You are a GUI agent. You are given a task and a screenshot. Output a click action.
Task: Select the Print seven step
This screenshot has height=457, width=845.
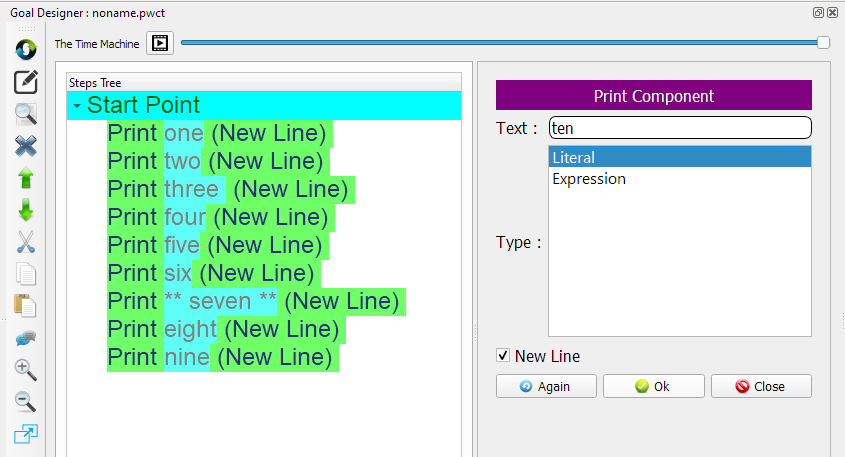254,301
